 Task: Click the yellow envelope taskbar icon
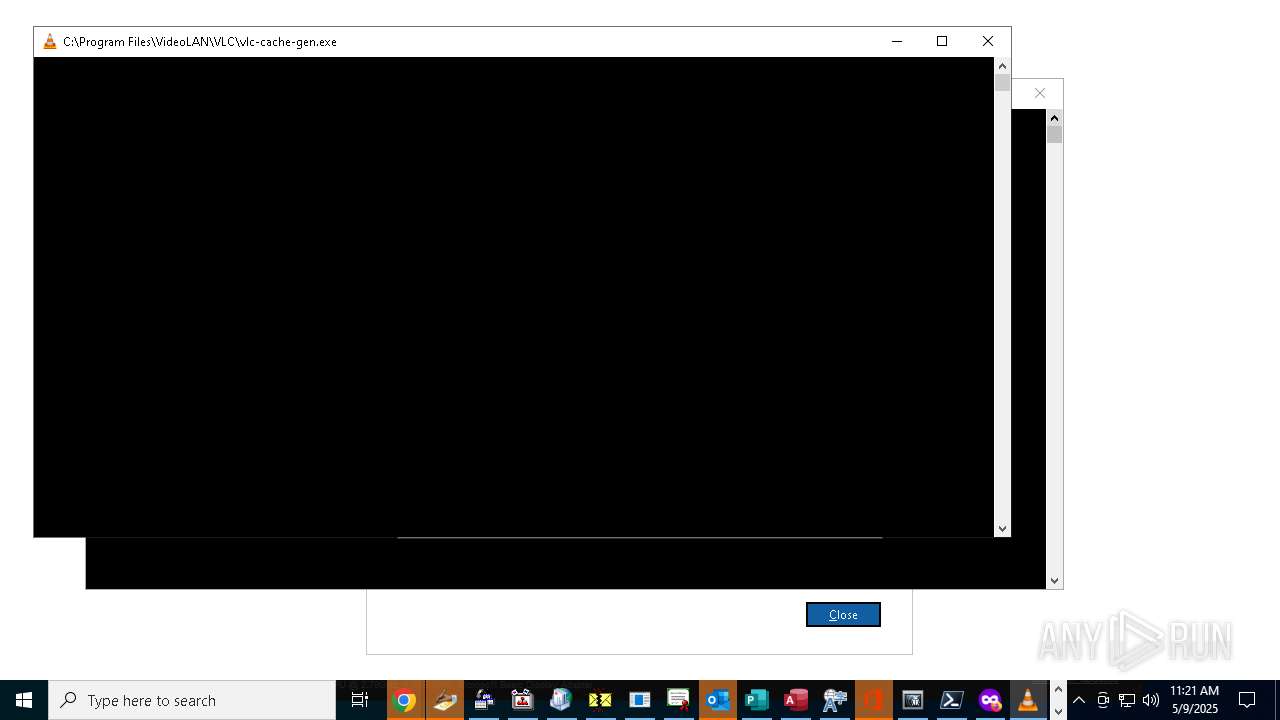[600, 700]
